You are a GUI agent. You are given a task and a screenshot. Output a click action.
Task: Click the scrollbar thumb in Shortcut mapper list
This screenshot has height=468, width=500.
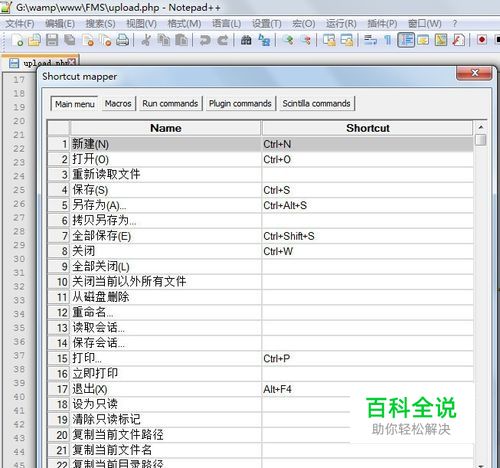(481, 140)
